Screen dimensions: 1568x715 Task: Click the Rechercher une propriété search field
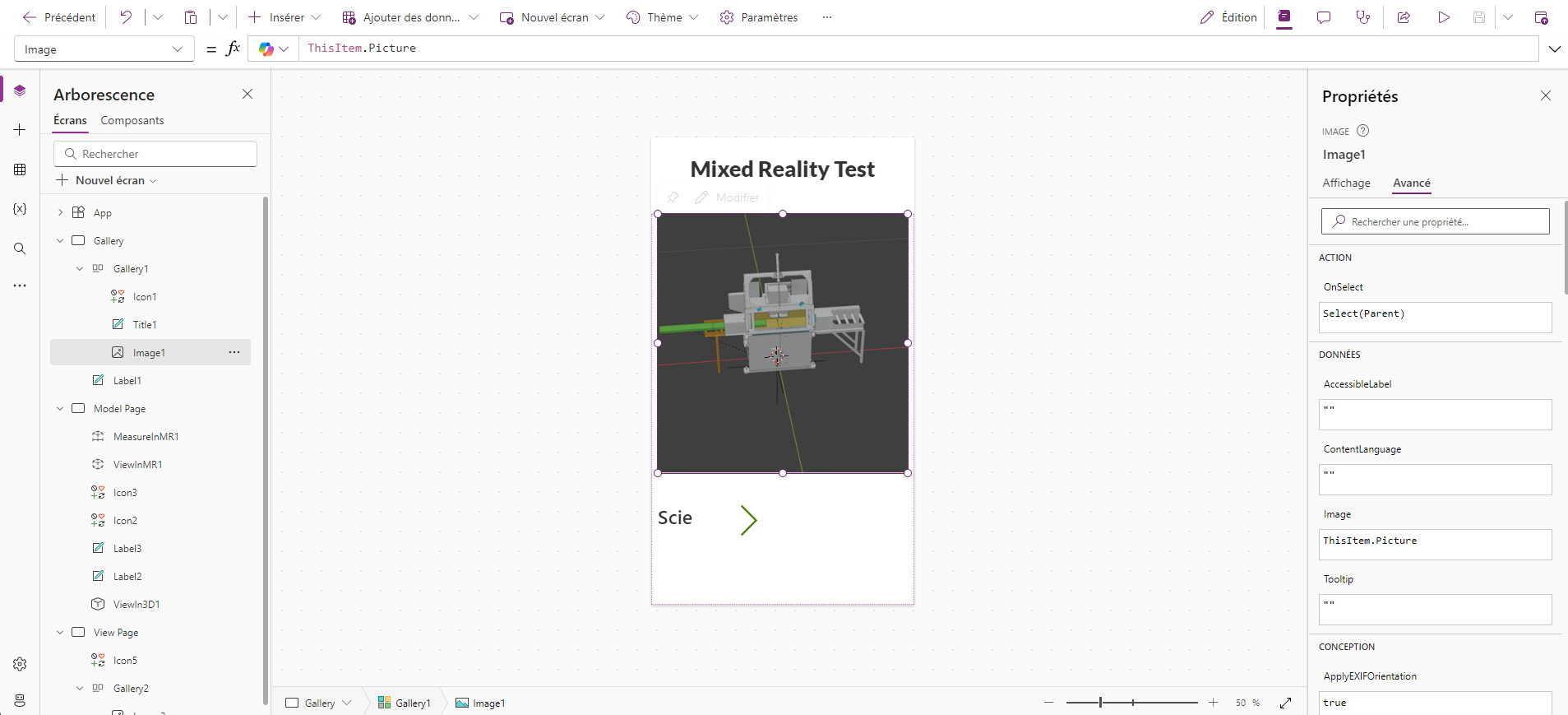[1435, 221]
